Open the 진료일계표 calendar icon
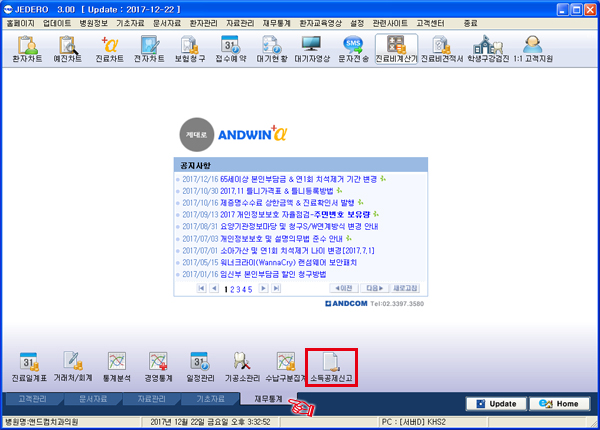 coord(29,367)
